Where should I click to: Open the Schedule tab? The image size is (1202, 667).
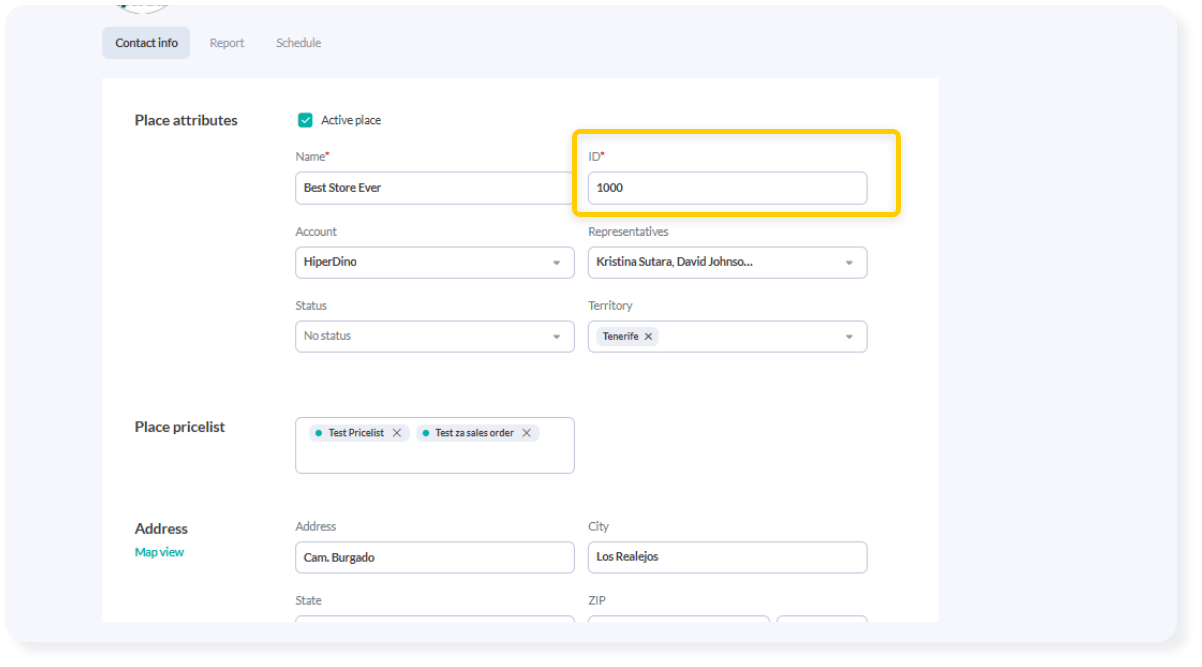[298, 43]
